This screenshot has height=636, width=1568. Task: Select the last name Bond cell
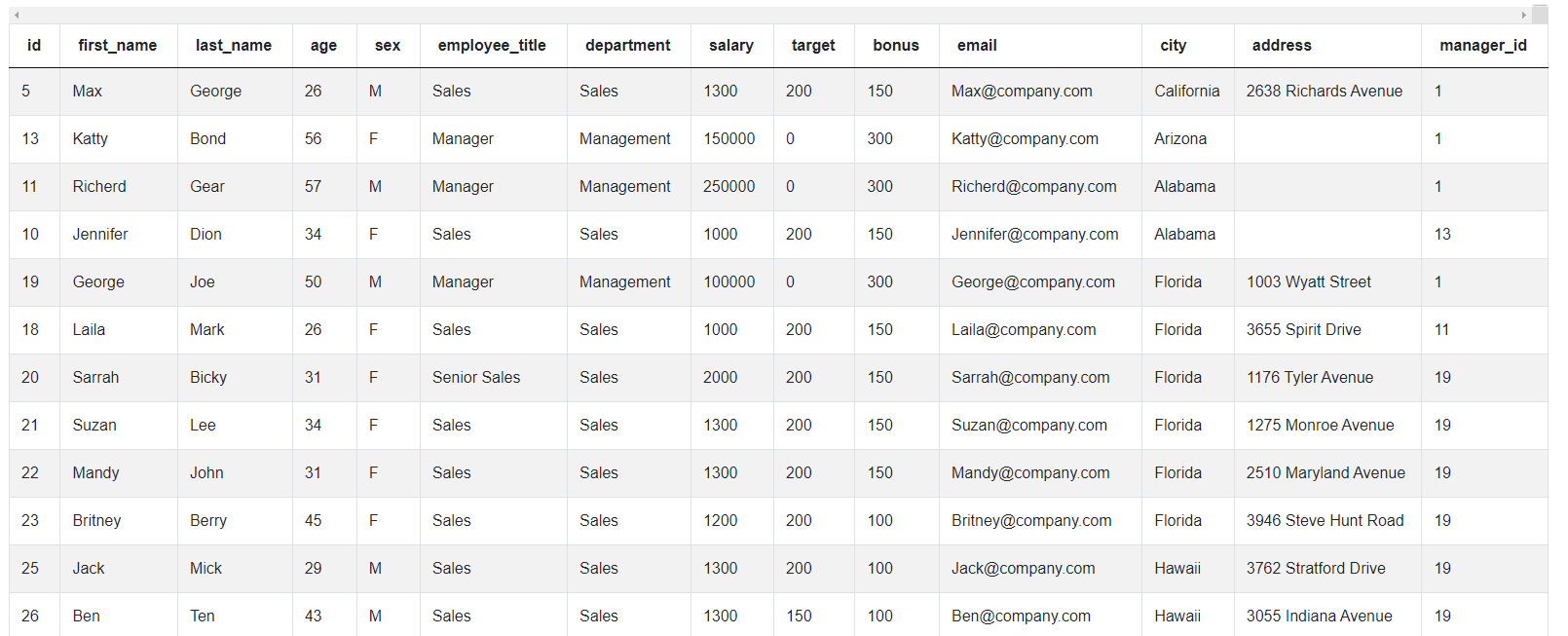(x=235, y=139)
